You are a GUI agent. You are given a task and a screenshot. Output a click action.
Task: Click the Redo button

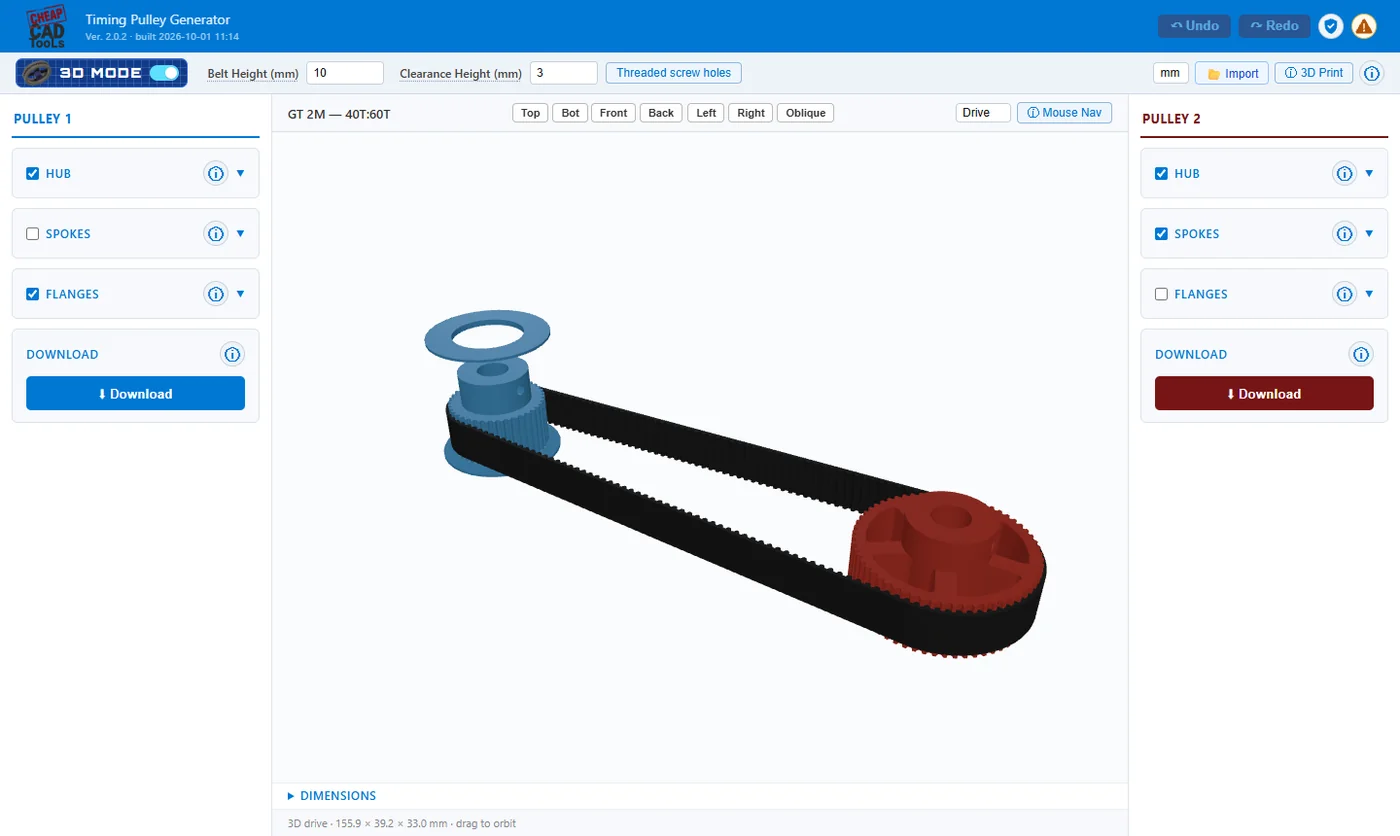click(x=1275, y=26)
